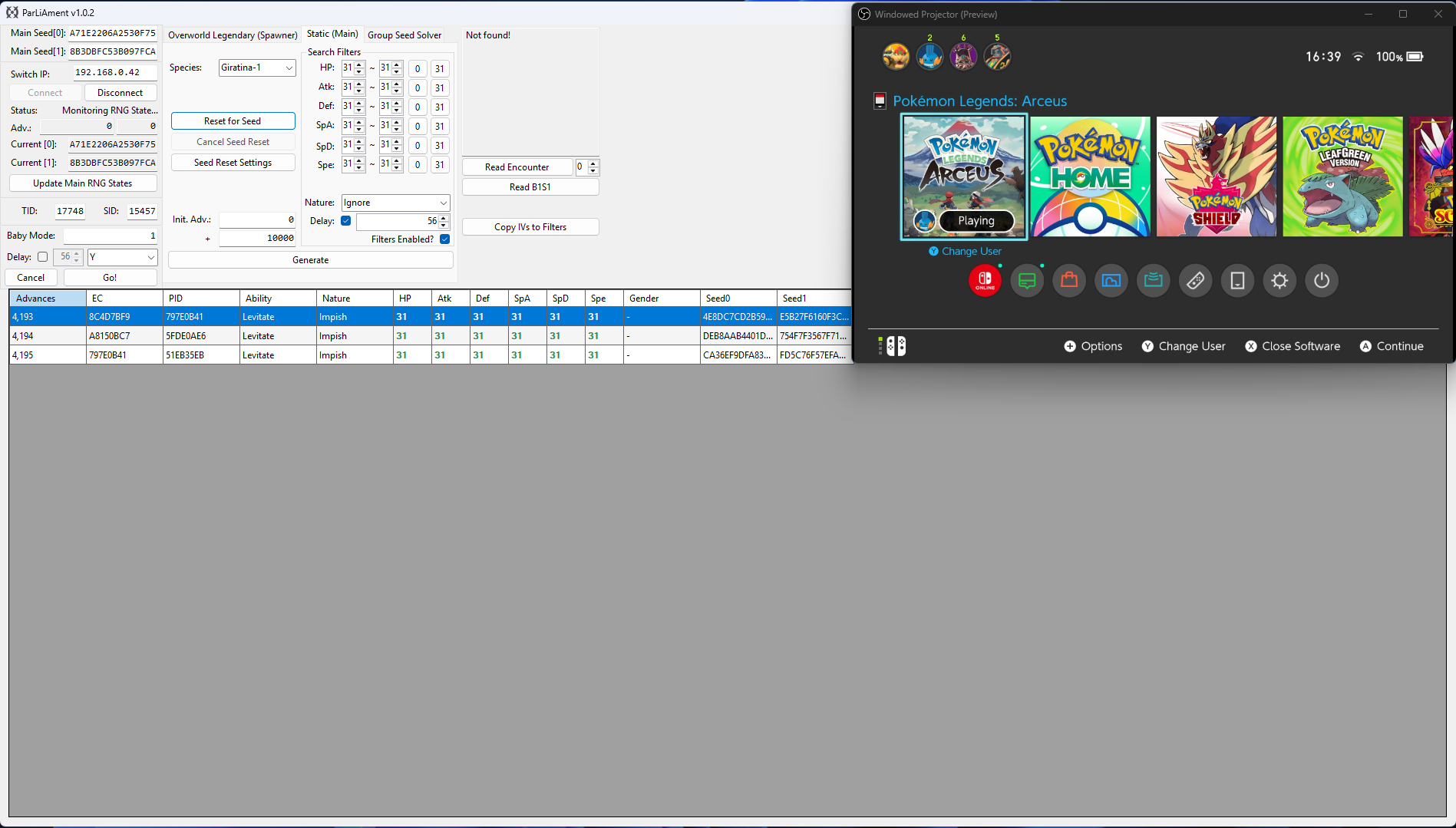Toggle the search Delay checkbox beside 56
The image size is (1456, 828).
click(346, 221)
